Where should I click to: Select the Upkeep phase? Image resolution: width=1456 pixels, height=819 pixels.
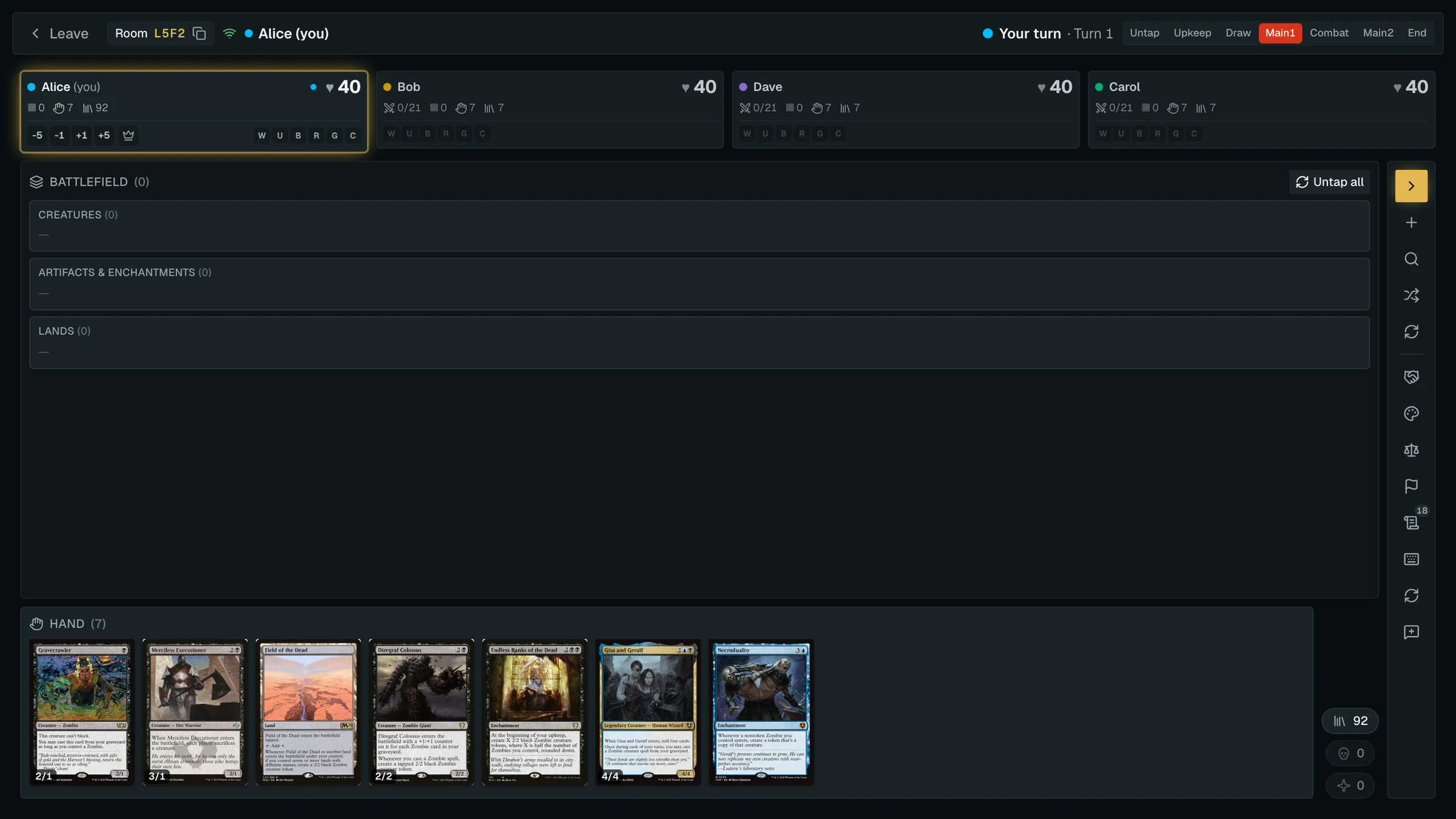1192,33
